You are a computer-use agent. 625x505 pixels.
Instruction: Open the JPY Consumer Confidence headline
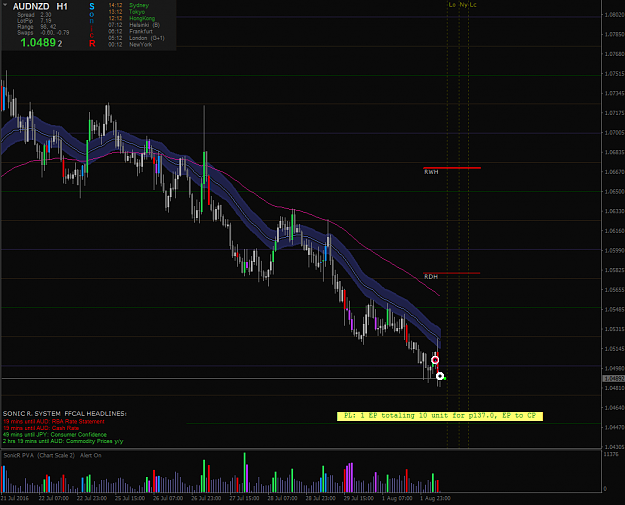click(x=55, y=434)
